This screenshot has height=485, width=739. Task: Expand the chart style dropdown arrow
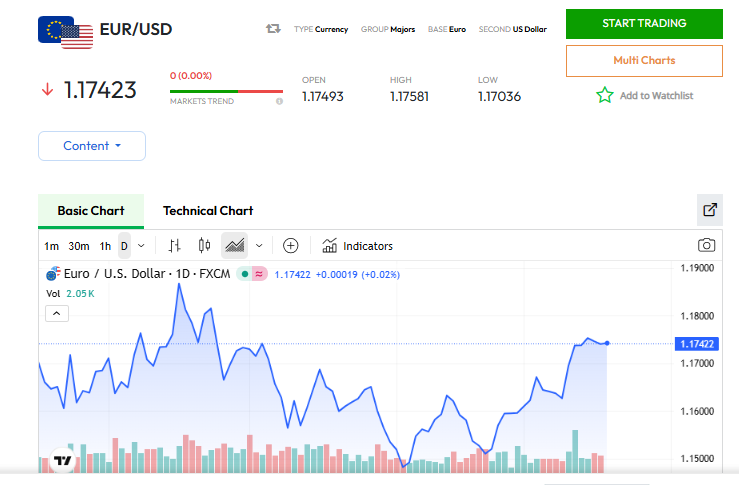pyautogui.click(x=259, y=246)
